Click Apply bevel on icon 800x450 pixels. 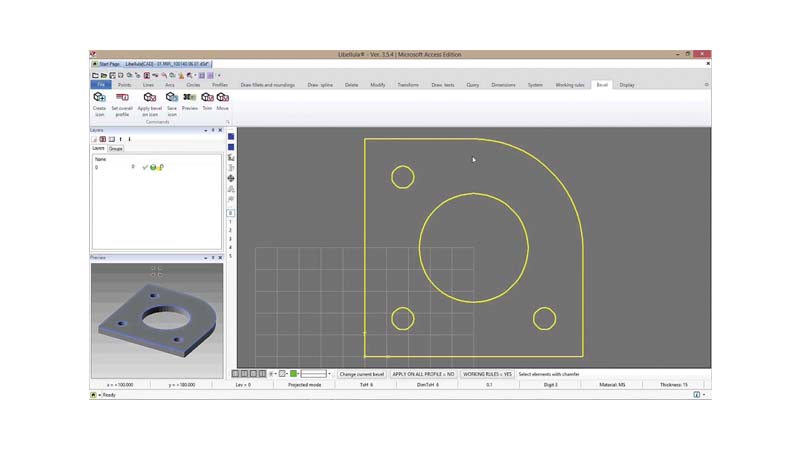tap(149, 102)
